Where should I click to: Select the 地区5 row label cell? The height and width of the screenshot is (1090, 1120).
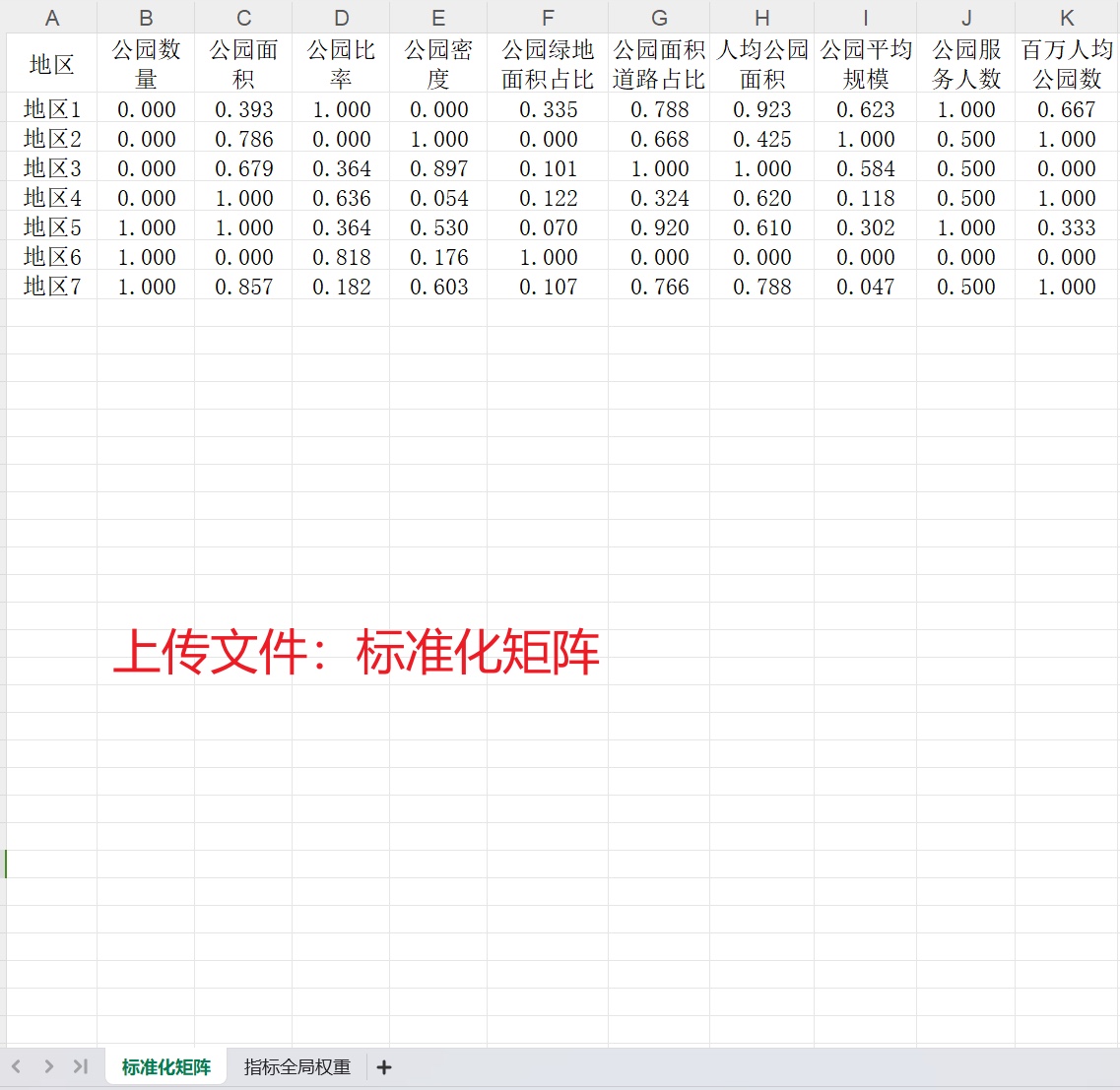click(51, 227)
